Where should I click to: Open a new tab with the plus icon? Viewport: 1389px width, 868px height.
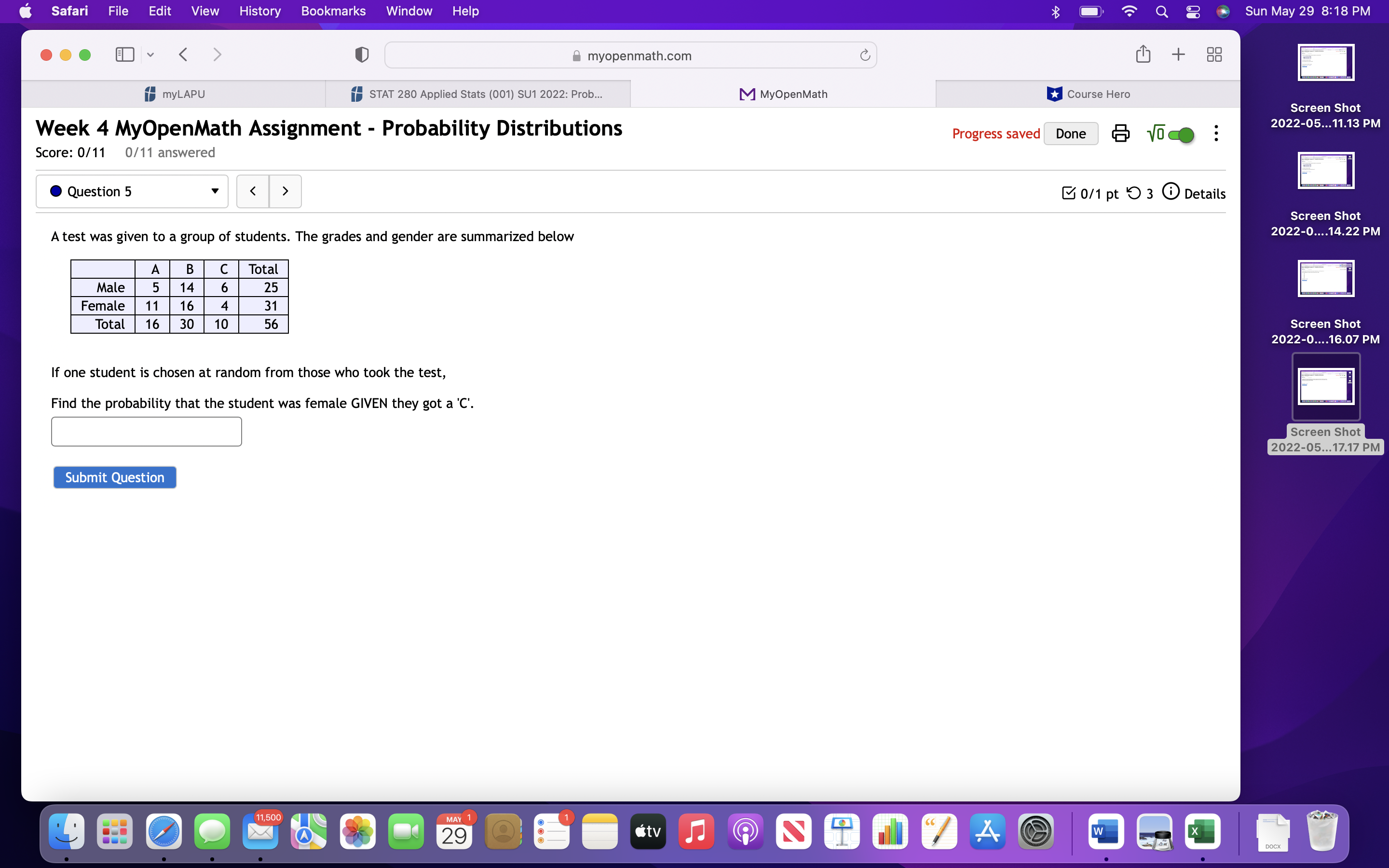click(x=1179, y=54)
